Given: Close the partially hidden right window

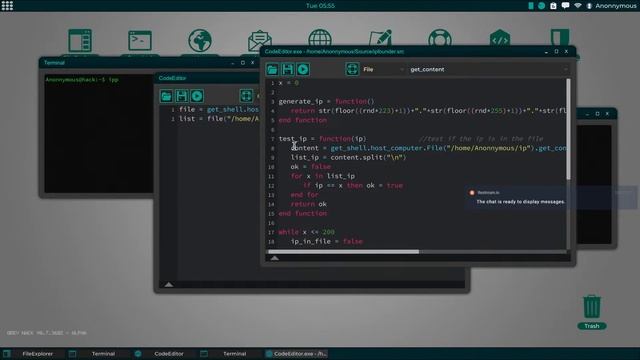Looking at the screenshot, I should 607,113.
